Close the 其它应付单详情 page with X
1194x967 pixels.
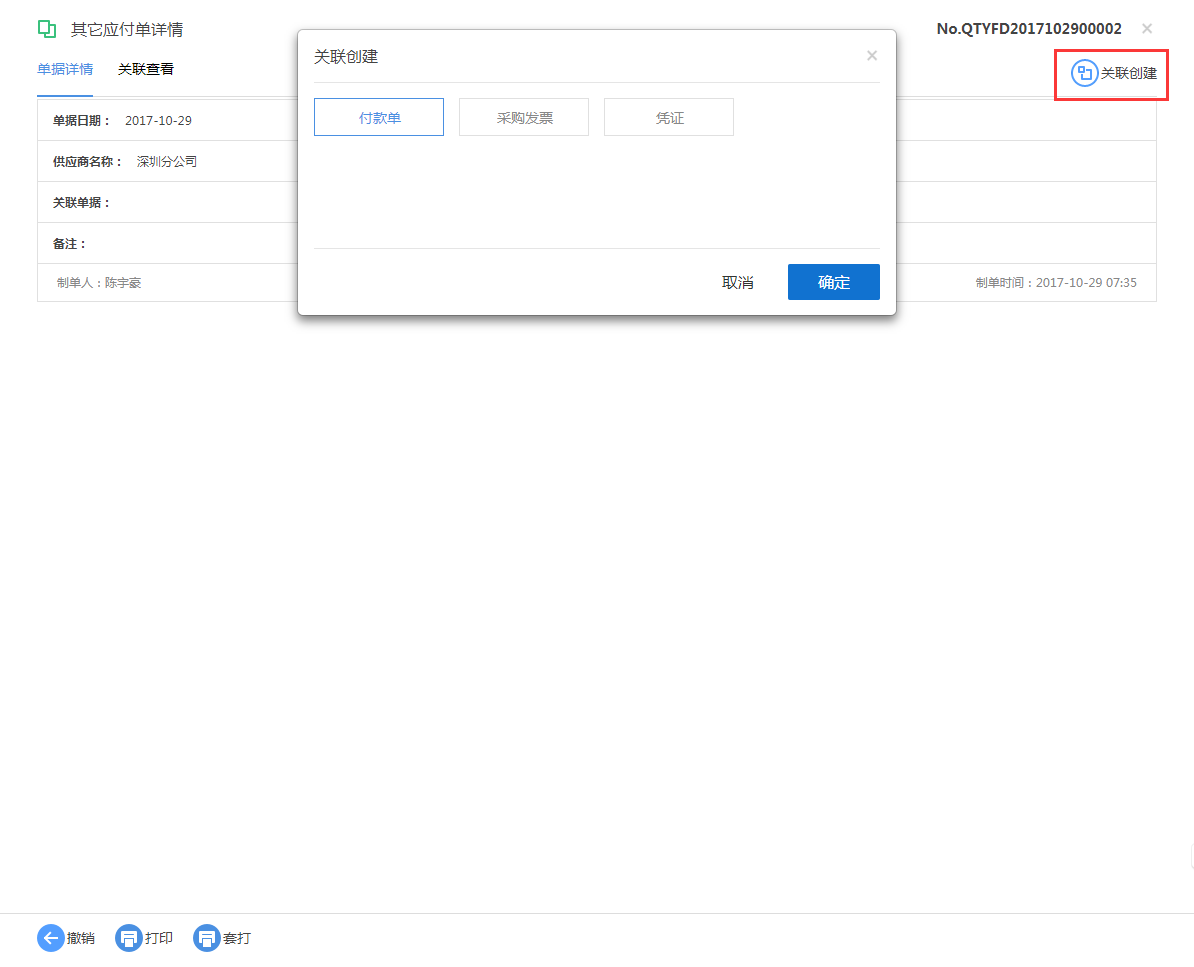click(x=1147, y=29)
